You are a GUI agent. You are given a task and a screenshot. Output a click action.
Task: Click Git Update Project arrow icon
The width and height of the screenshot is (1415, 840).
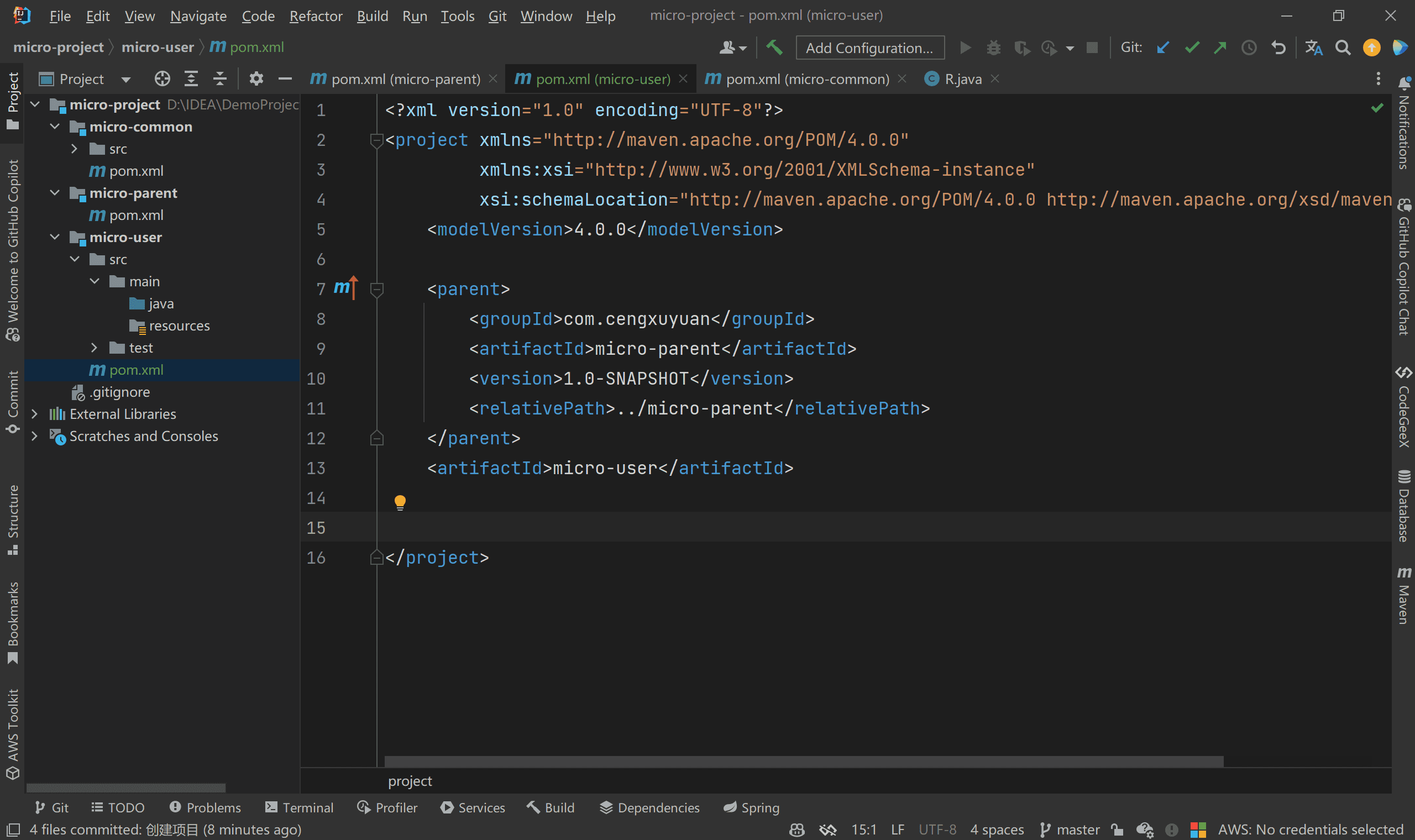click(x=1163, y=48)
